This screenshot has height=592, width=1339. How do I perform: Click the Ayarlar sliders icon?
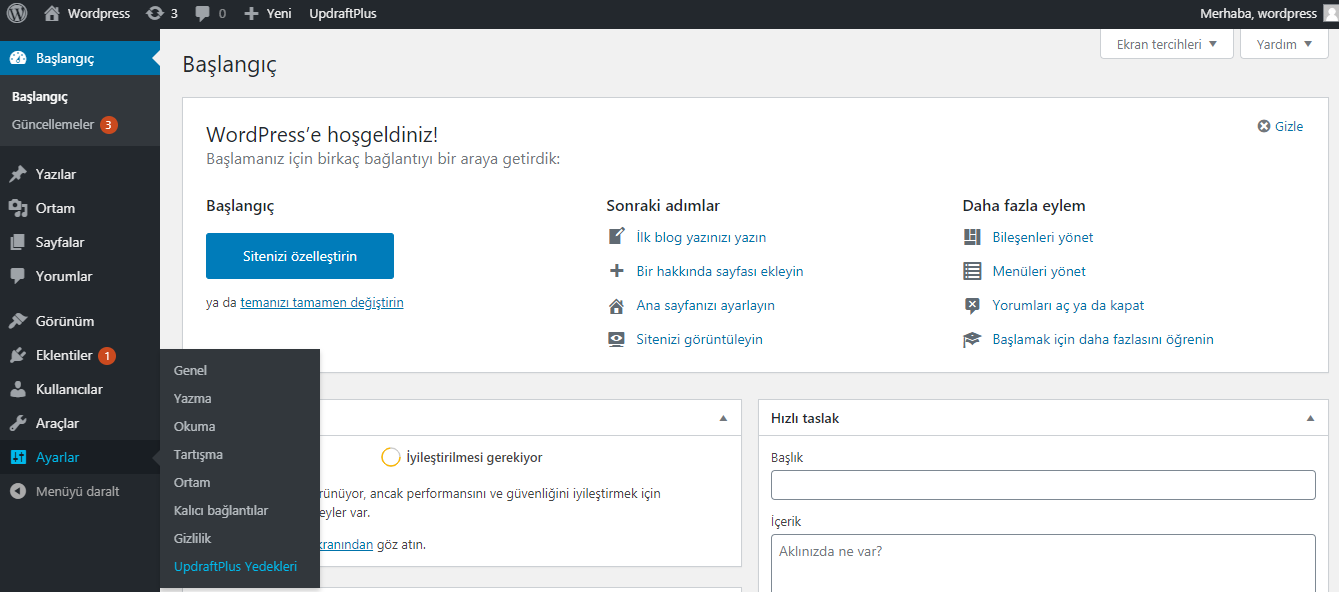(18, 457)
